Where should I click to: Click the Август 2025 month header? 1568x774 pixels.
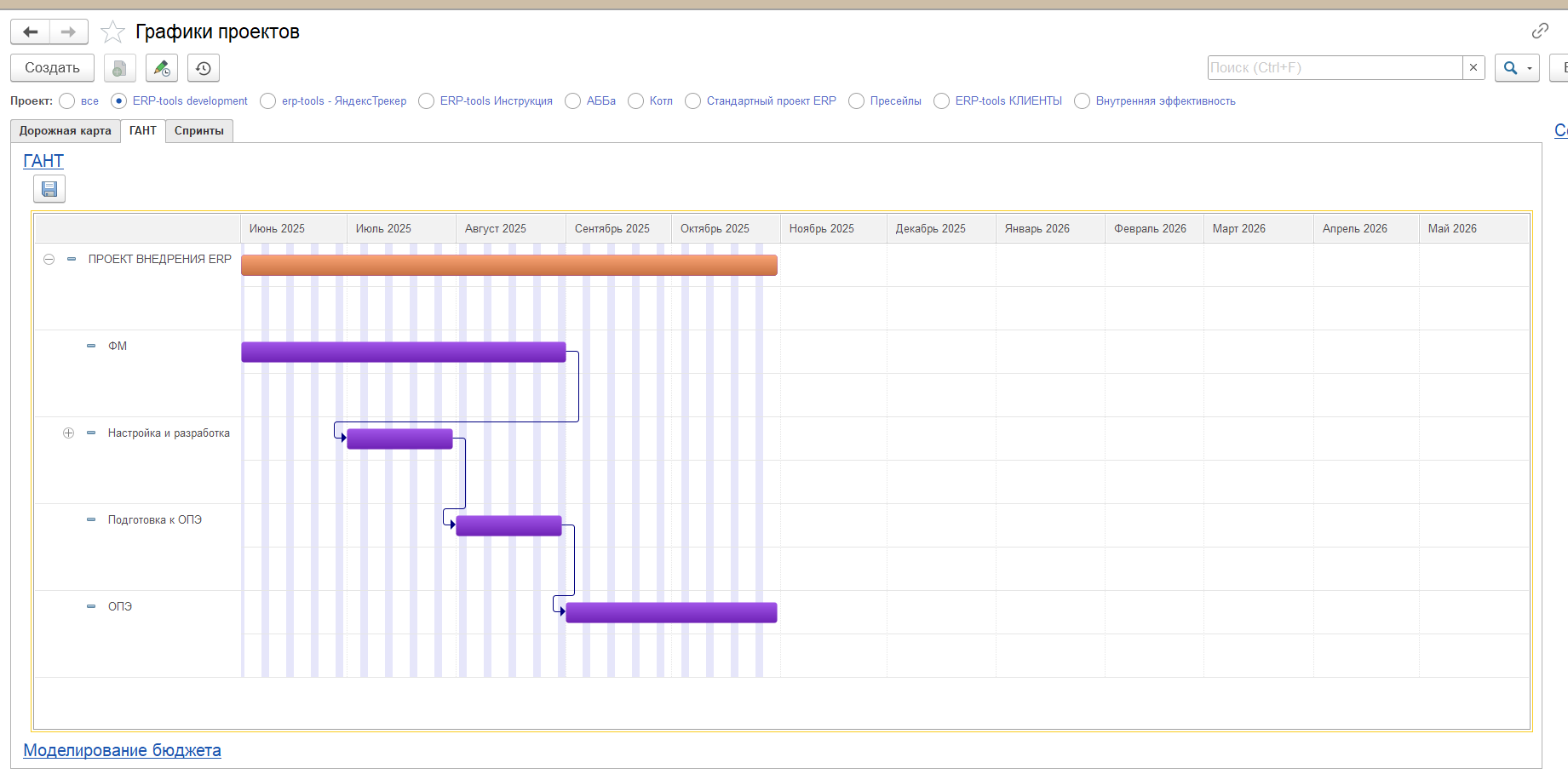[511, 229]
